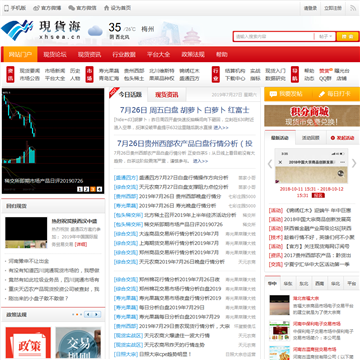Viewport: 360px width, 360px height.
Task: Select the 华北 region tab
Action: (x=335, y=284)
